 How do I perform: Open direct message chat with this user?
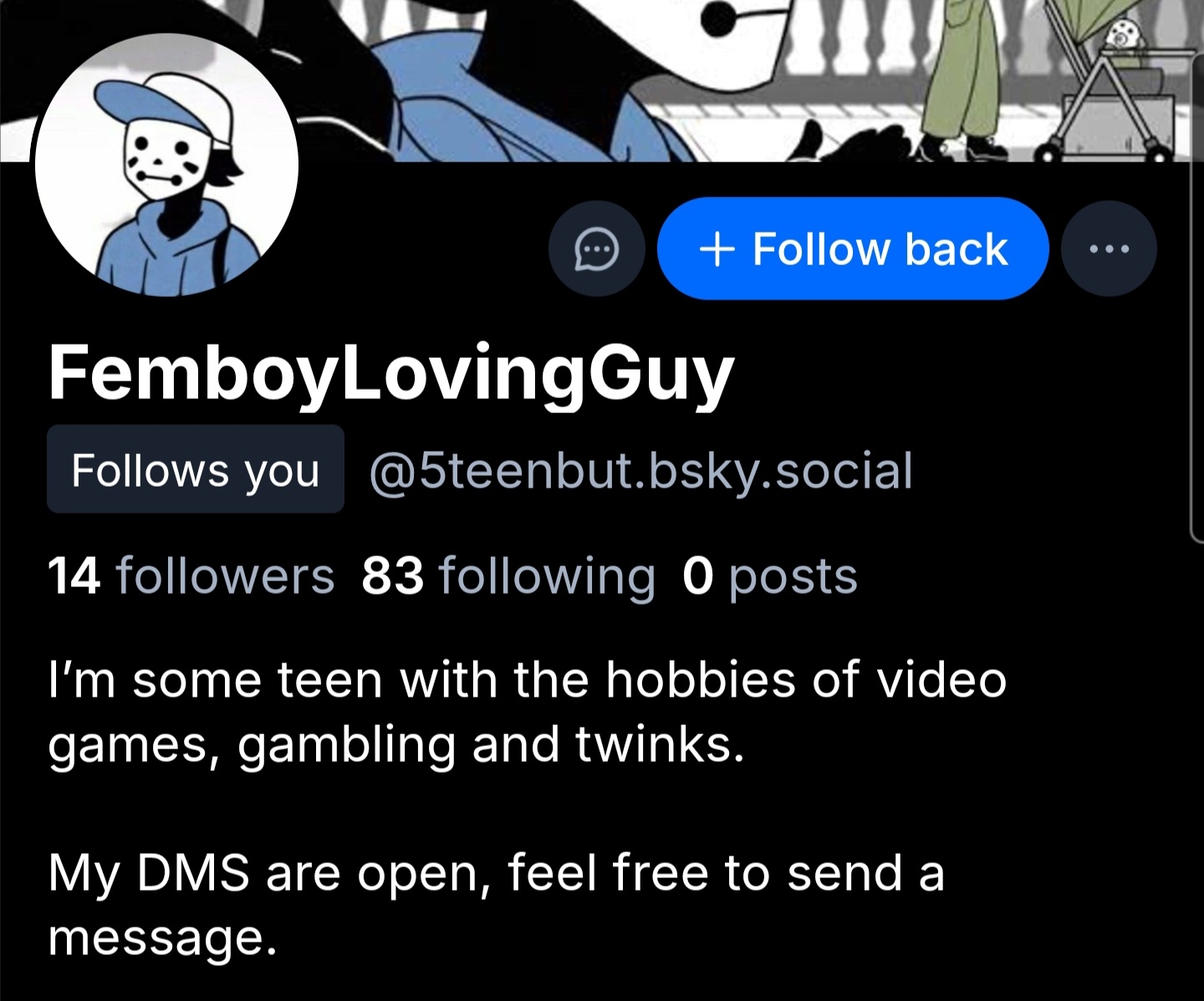(x=597, y=248)
